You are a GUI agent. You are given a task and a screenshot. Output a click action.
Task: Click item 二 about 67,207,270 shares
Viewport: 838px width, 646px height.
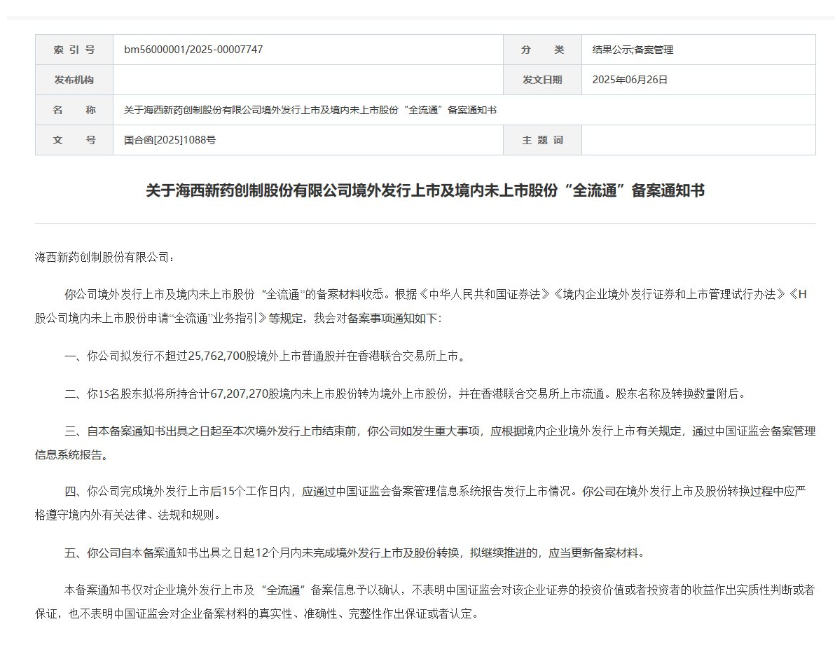tap(405, 394)
